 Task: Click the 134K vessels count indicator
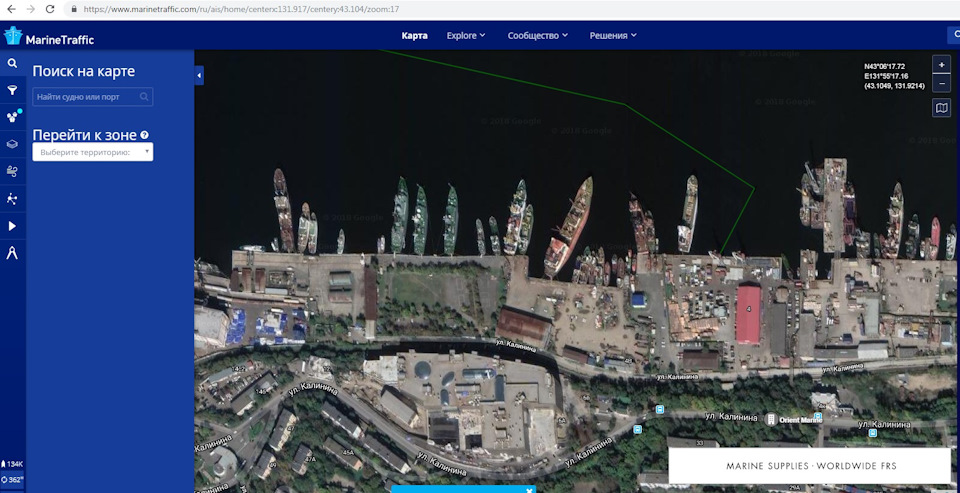(12, 464)
